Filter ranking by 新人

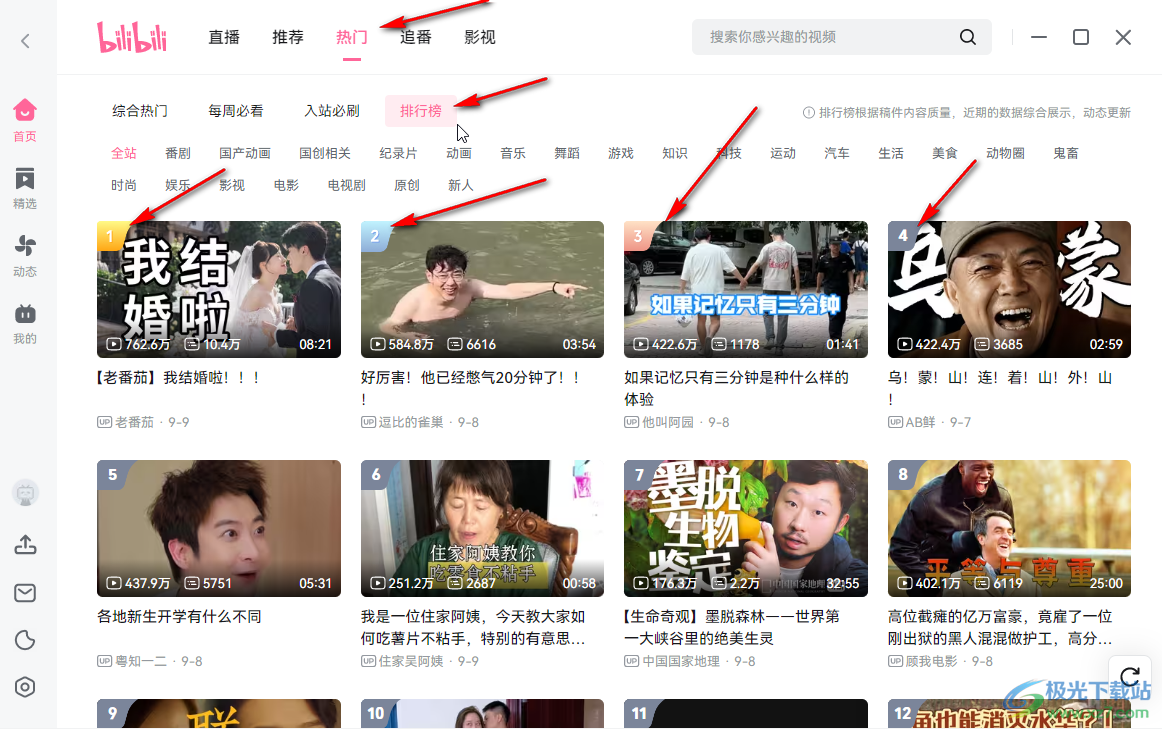(461, 185)
